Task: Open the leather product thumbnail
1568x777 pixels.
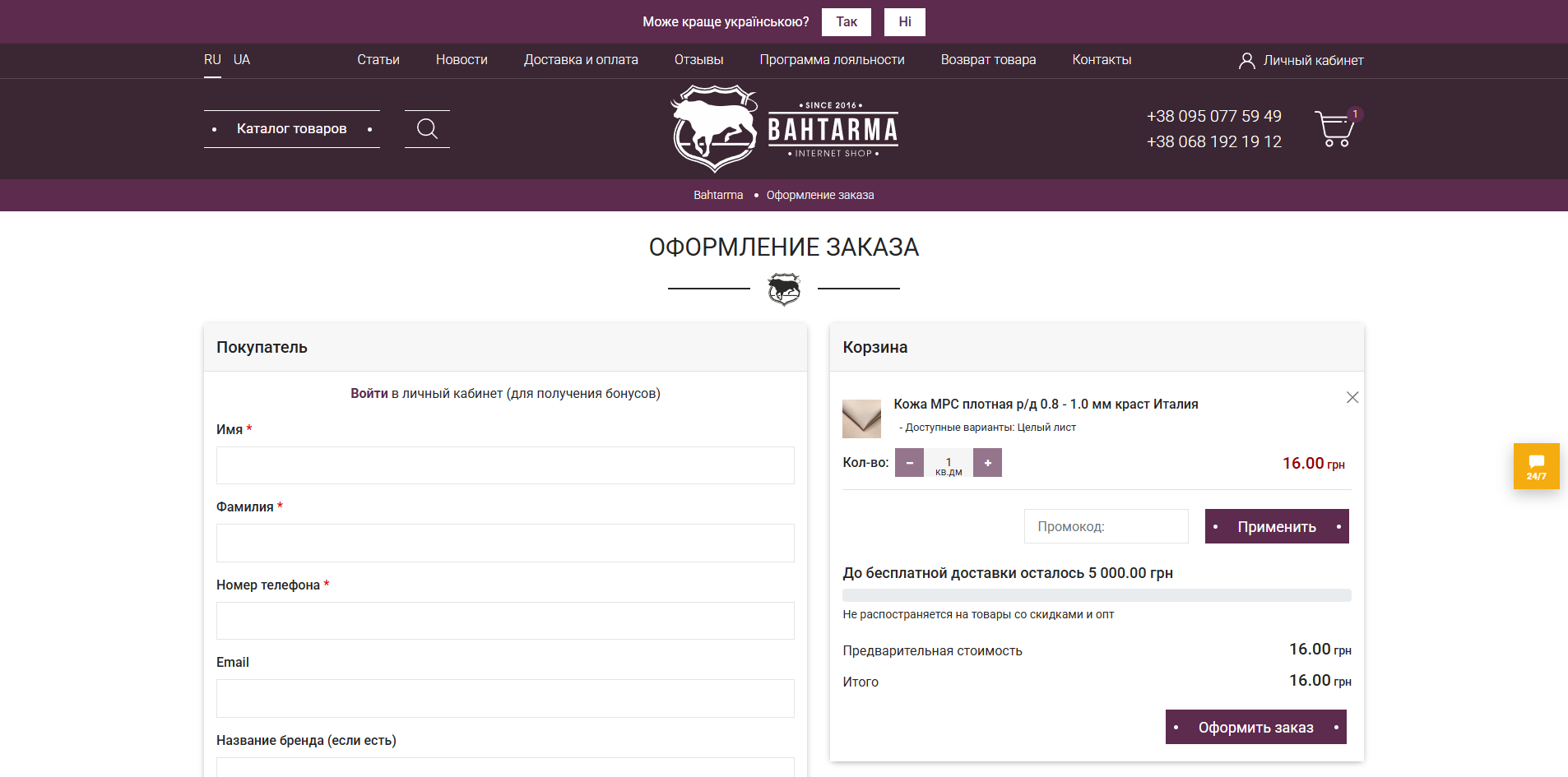Action: [861, 418]
